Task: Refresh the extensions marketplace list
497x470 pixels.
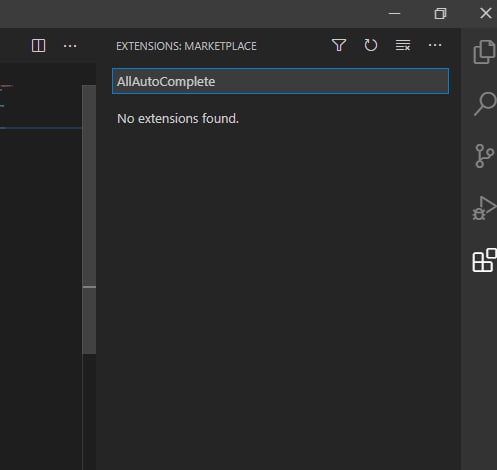Action: point(371,45)
